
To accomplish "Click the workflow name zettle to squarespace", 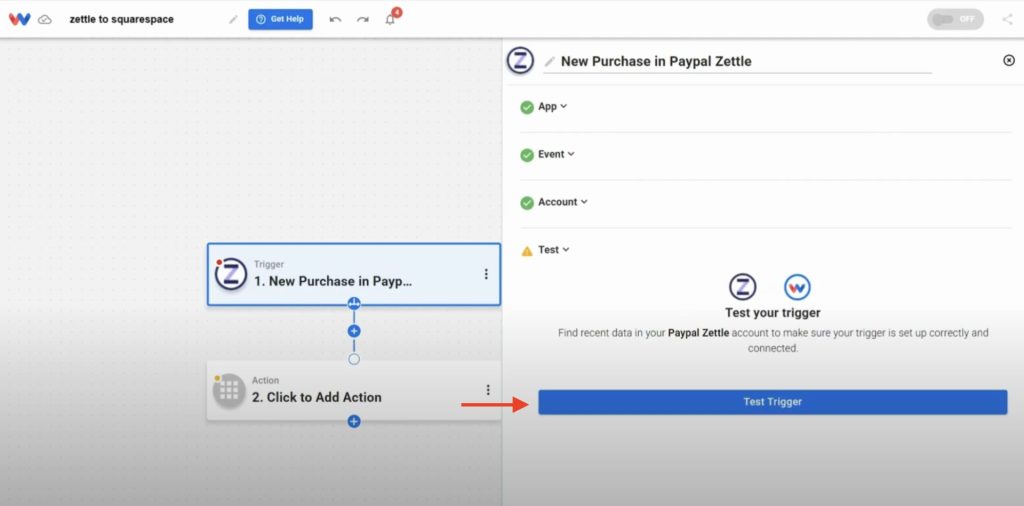I will (121, 20).
